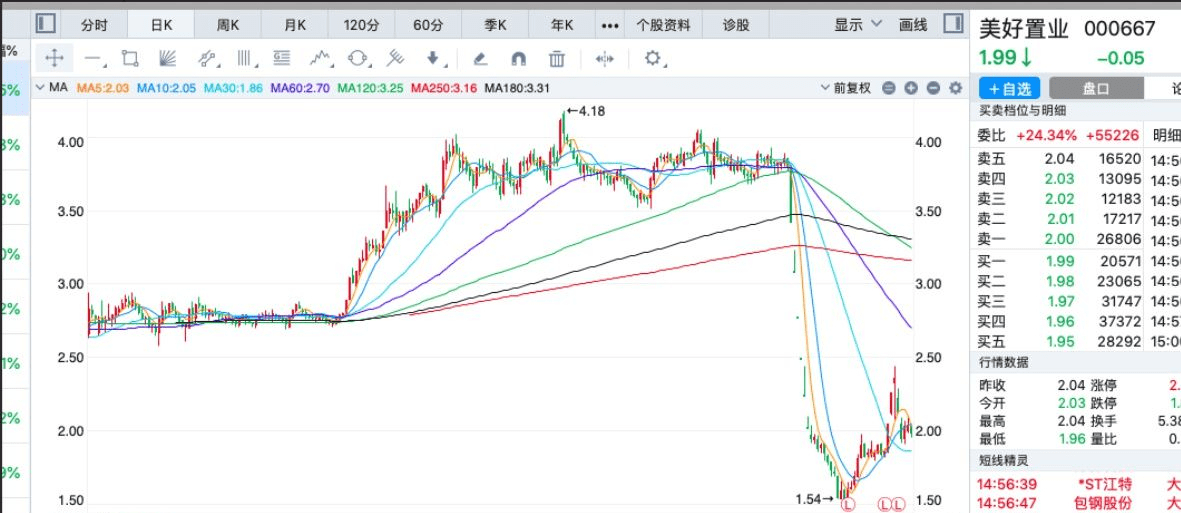Click the *ST江特 entry in 短线精灵
This screenshot has width=1181, height=513.
pyautogui.click(x=1104, y=484)
